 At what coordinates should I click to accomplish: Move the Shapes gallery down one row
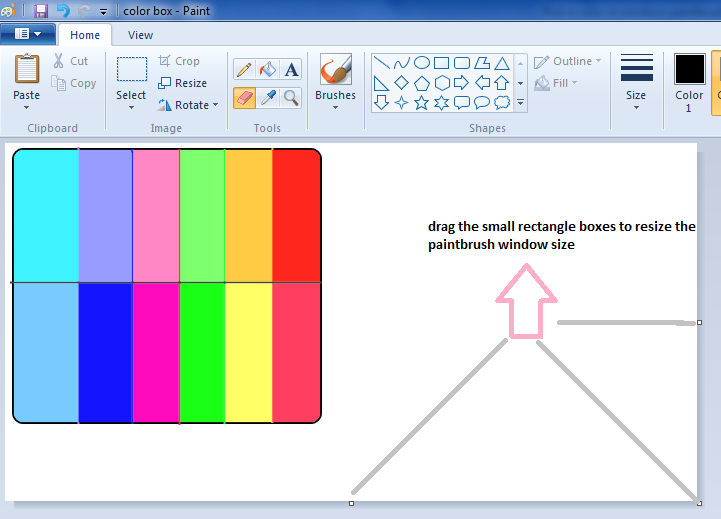521,83
